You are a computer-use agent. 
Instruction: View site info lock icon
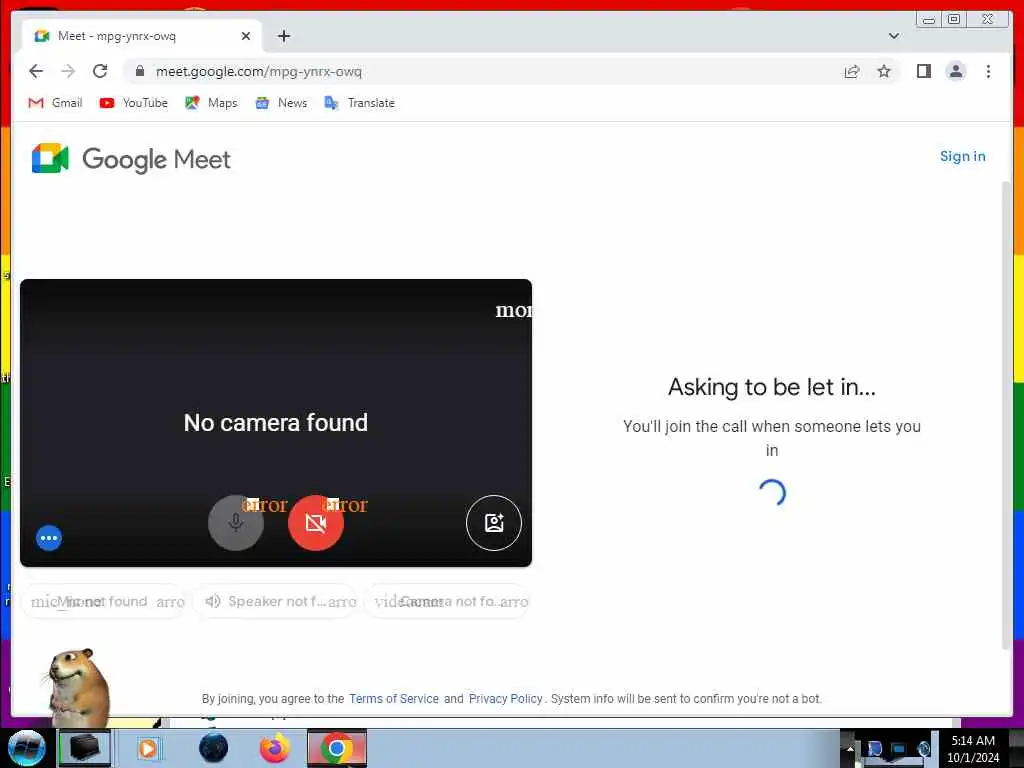(139, 71)
